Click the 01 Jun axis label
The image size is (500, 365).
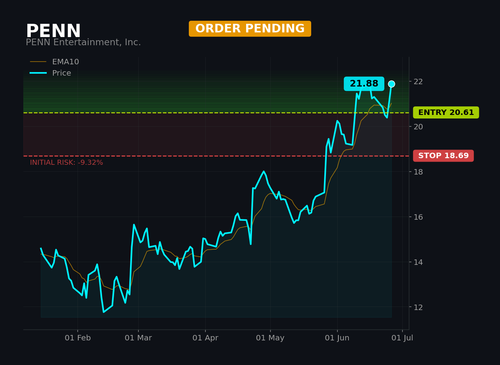click(x=337, y=338)
